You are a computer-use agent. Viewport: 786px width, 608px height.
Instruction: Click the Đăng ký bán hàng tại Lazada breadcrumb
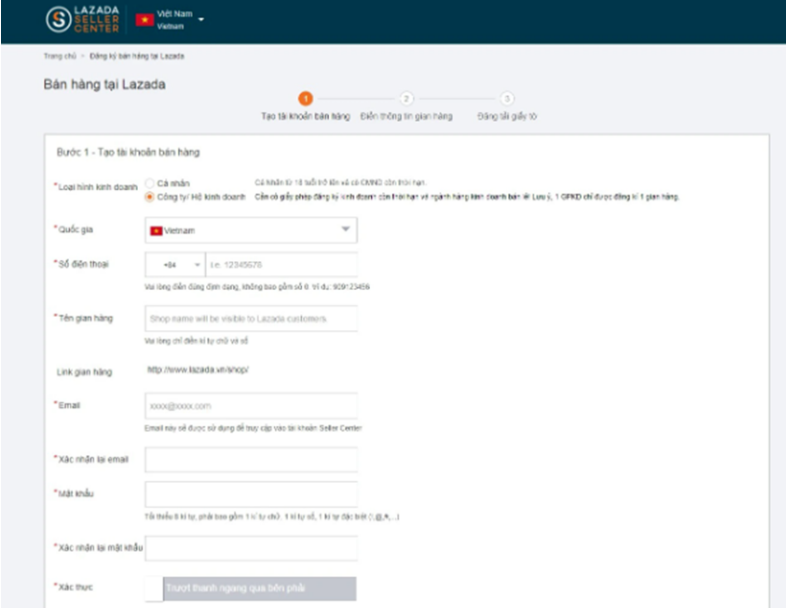pos(137,56)
